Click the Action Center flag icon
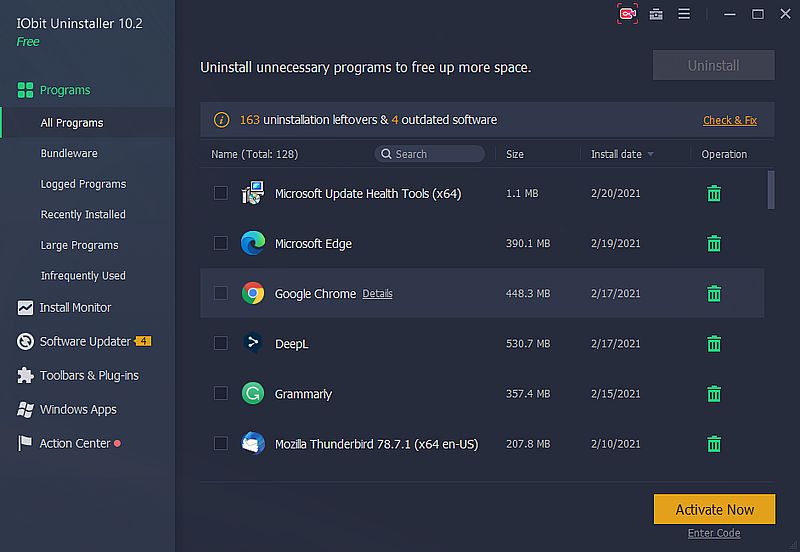Screen dimensions: 800x552 [24, 443]
